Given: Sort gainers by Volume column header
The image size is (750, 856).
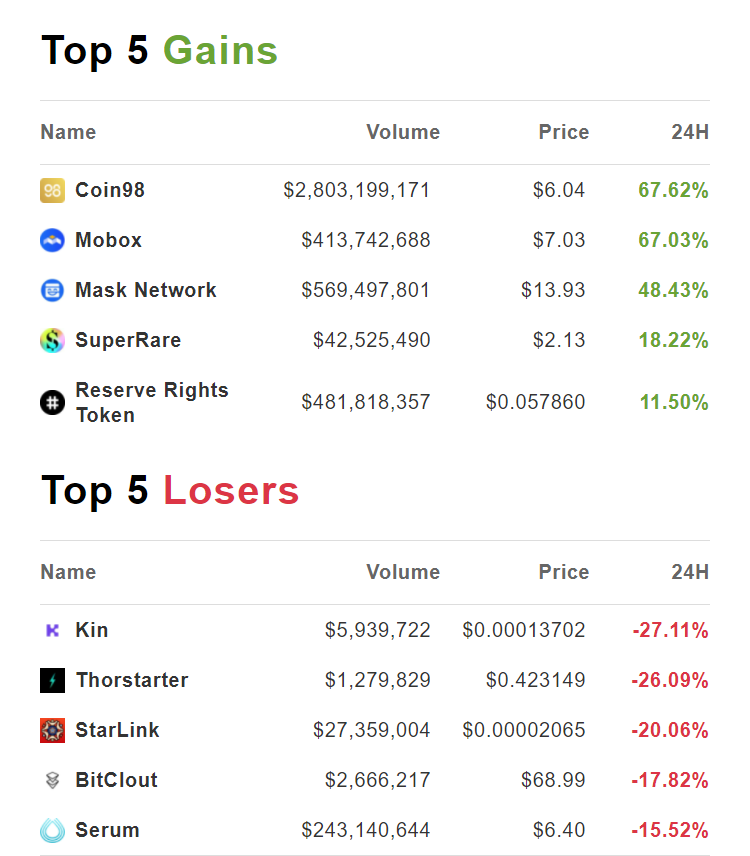Looking at the screenshot, I should coord(403,132).
